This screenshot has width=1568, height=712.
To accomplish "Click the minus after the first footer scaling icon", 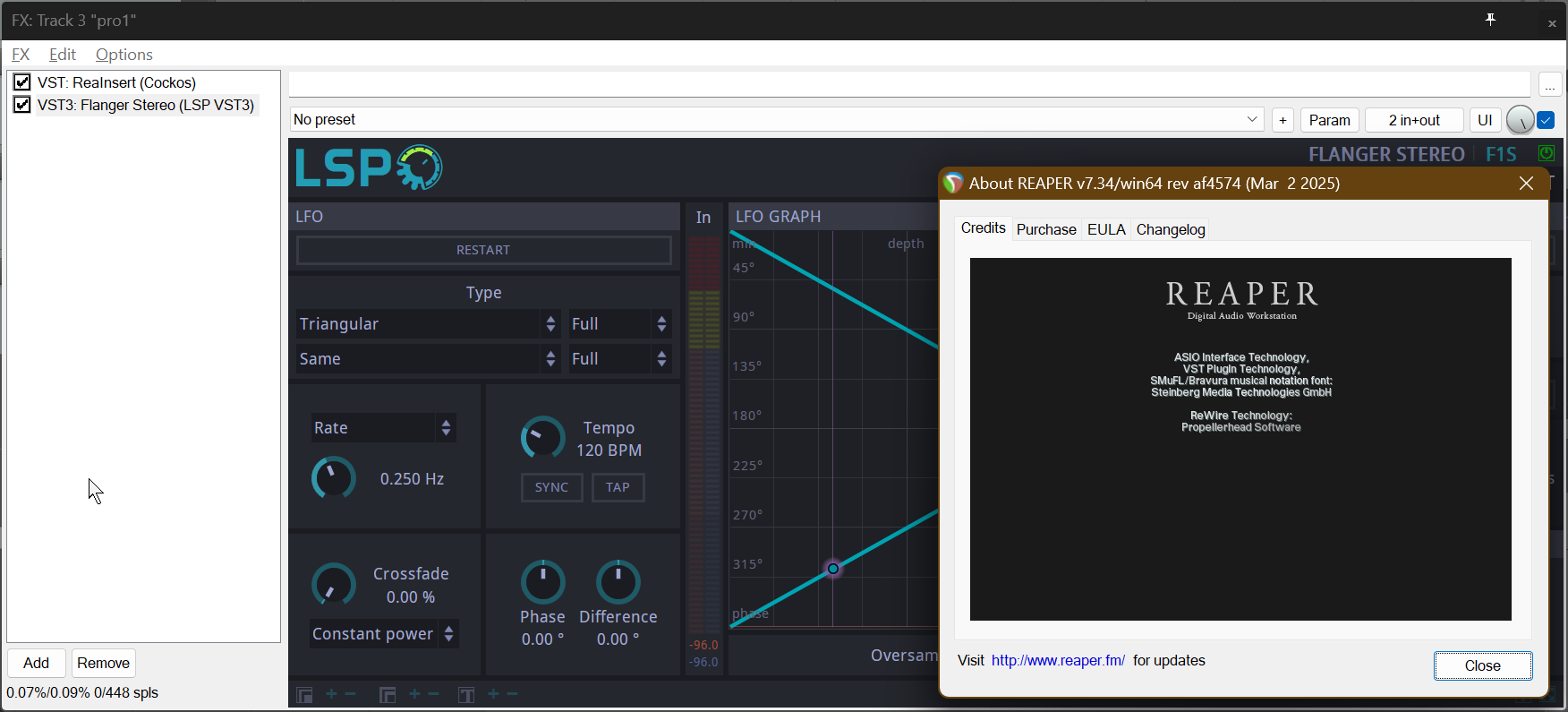I will tap(351, 694).
